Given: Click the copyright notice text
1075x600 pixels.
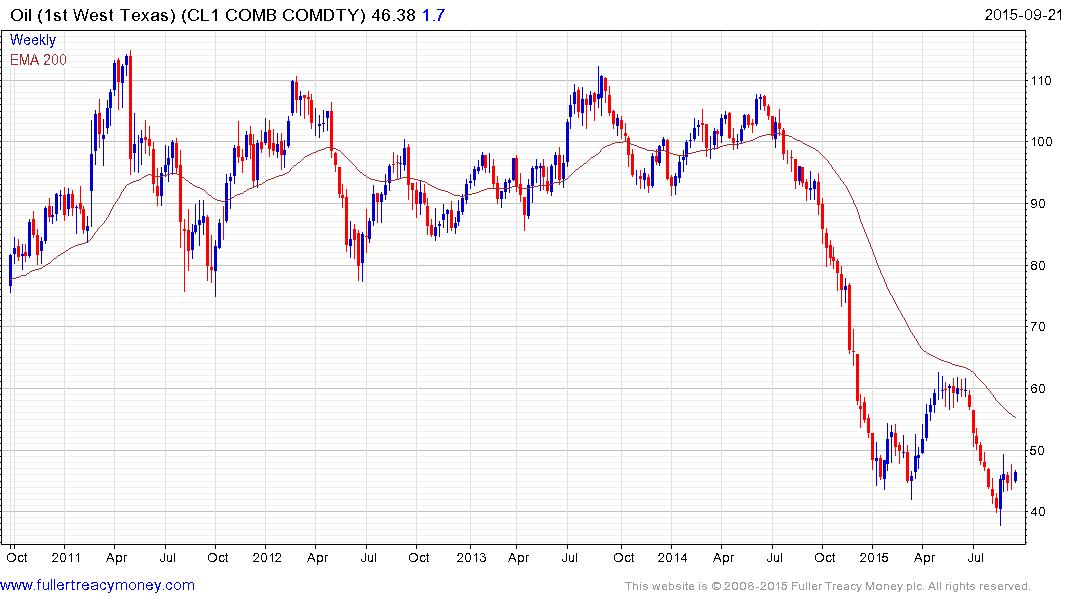Looking at the screenshot, I should pyautogui.click(x=828, y=586).
